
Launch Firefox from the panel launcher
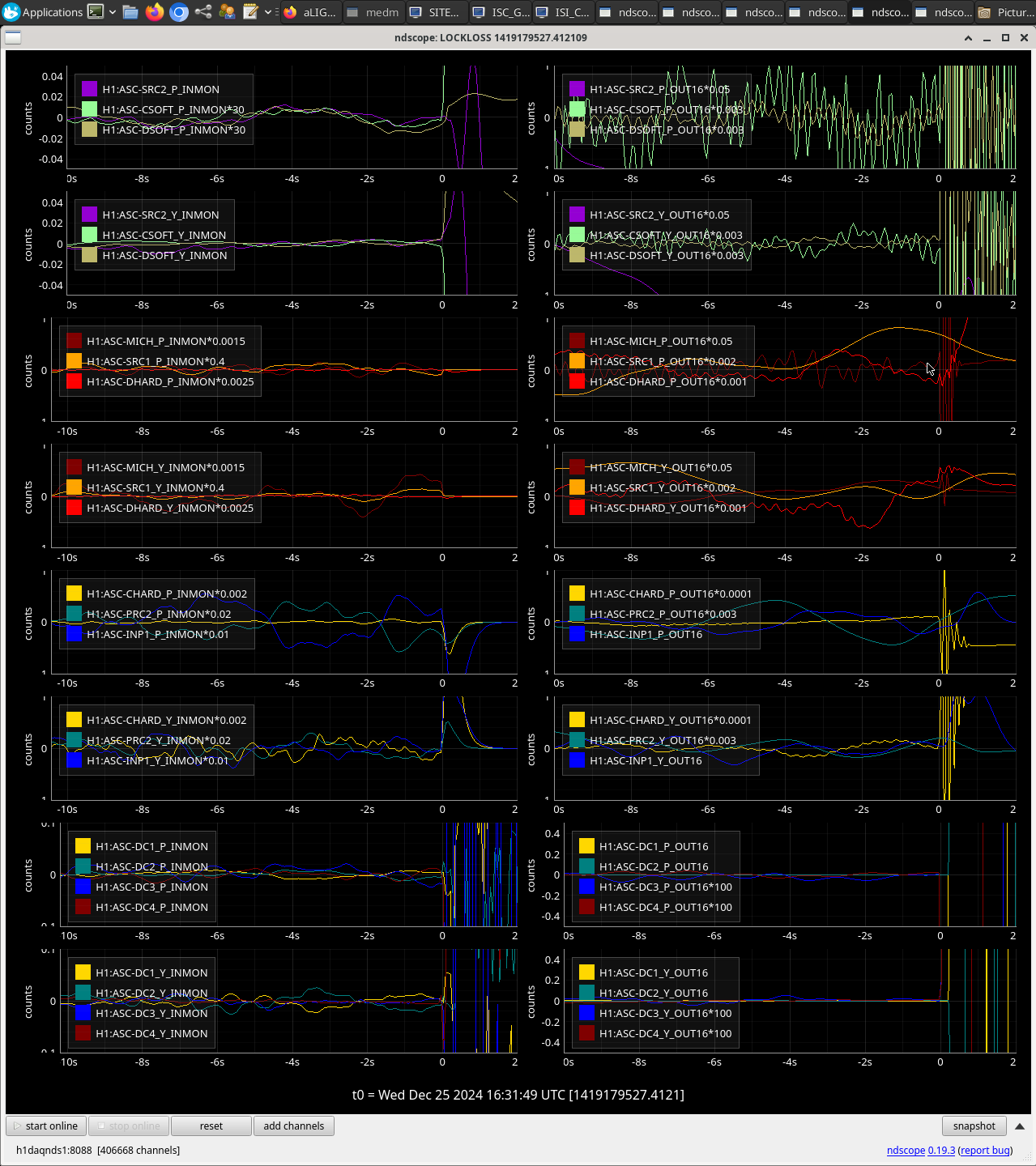[x=155, y=12]
